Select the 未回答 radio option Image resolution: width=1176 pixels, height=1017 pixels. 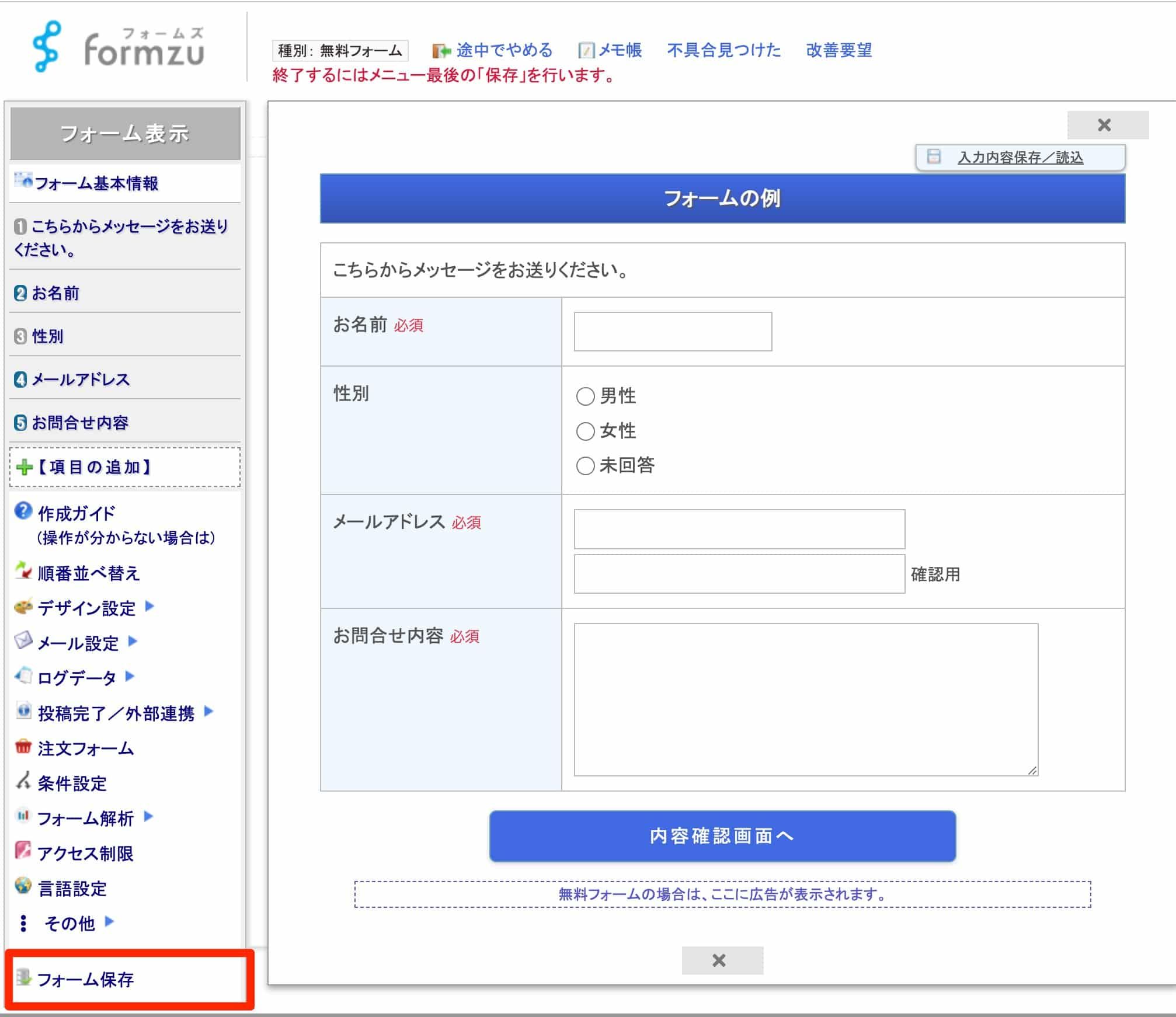584,466
